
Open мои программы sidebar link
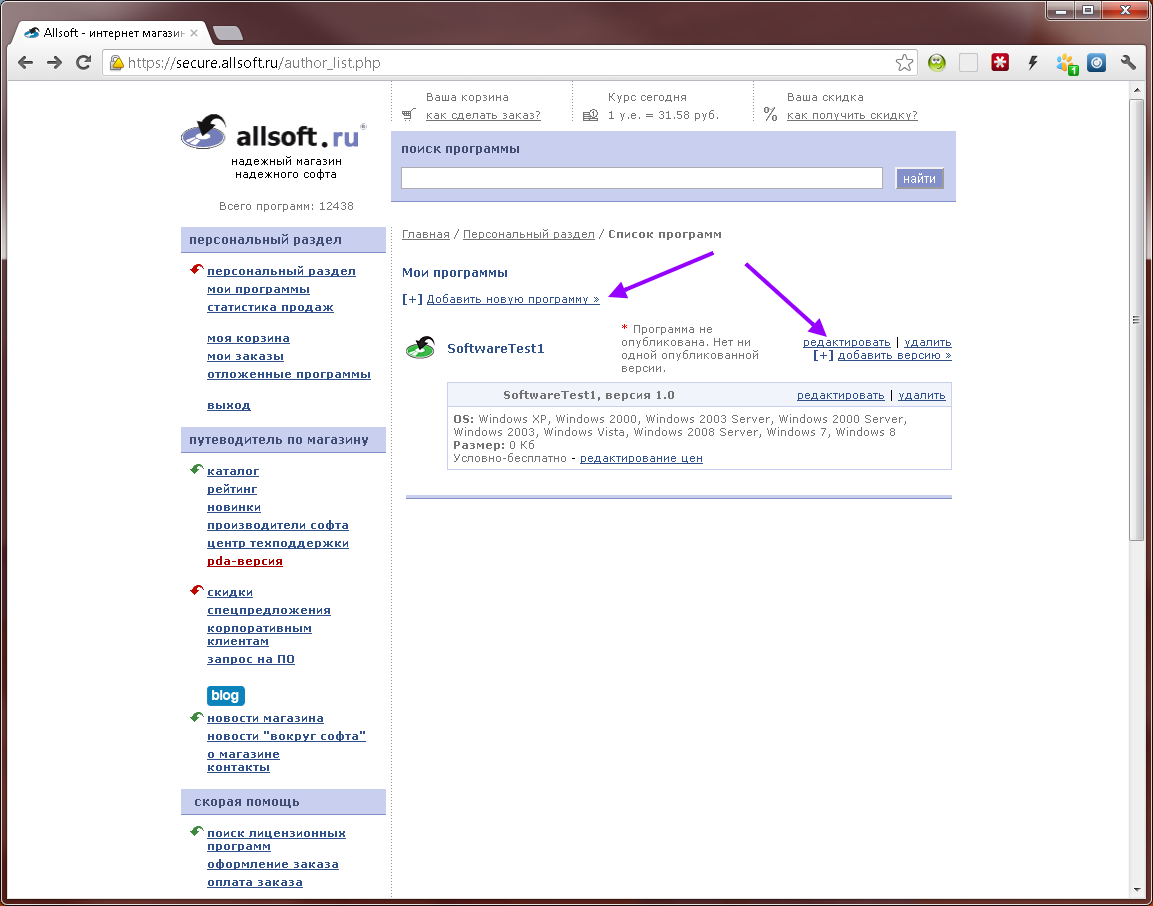[258, 290]
